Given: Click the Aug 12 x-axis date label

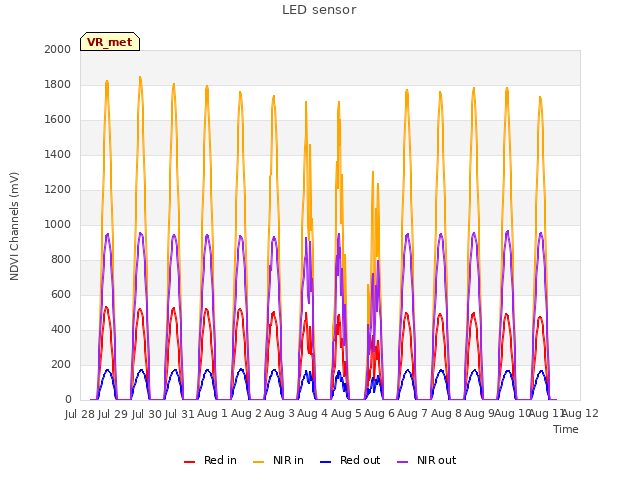Looking at the screenshot, I should tap(581, 414).
